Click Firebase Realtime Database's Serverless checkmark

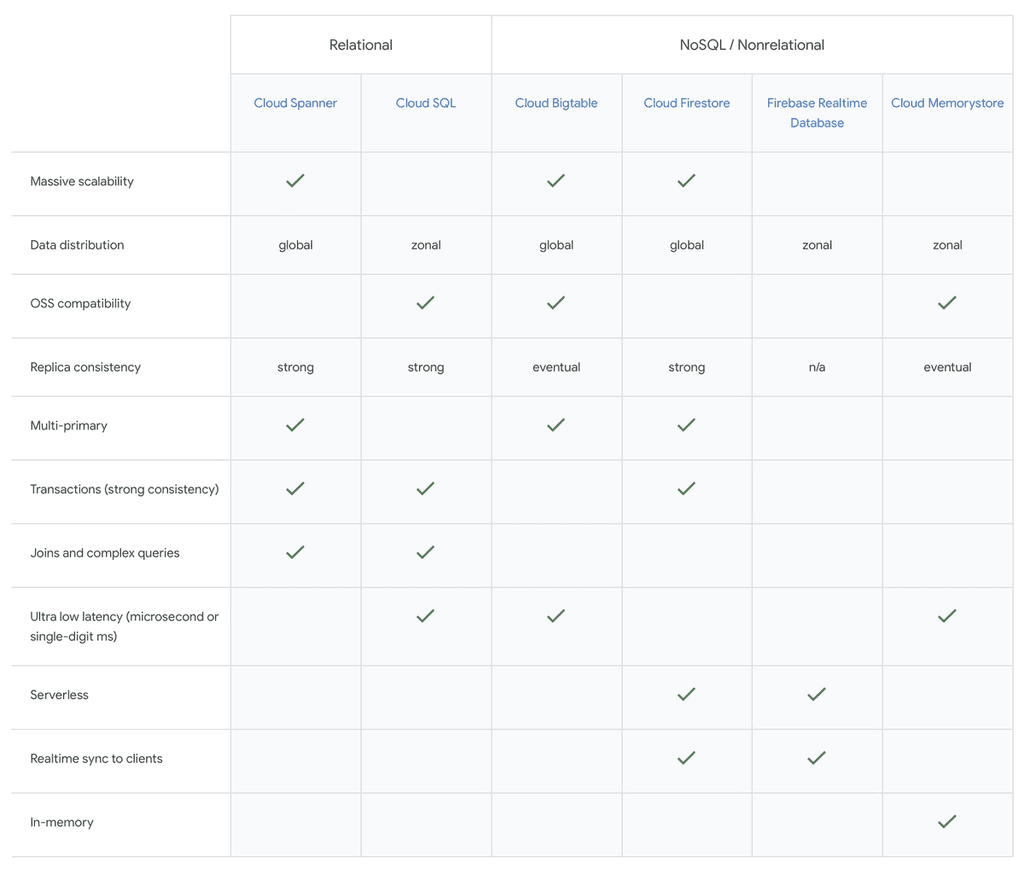click(817, 694)
